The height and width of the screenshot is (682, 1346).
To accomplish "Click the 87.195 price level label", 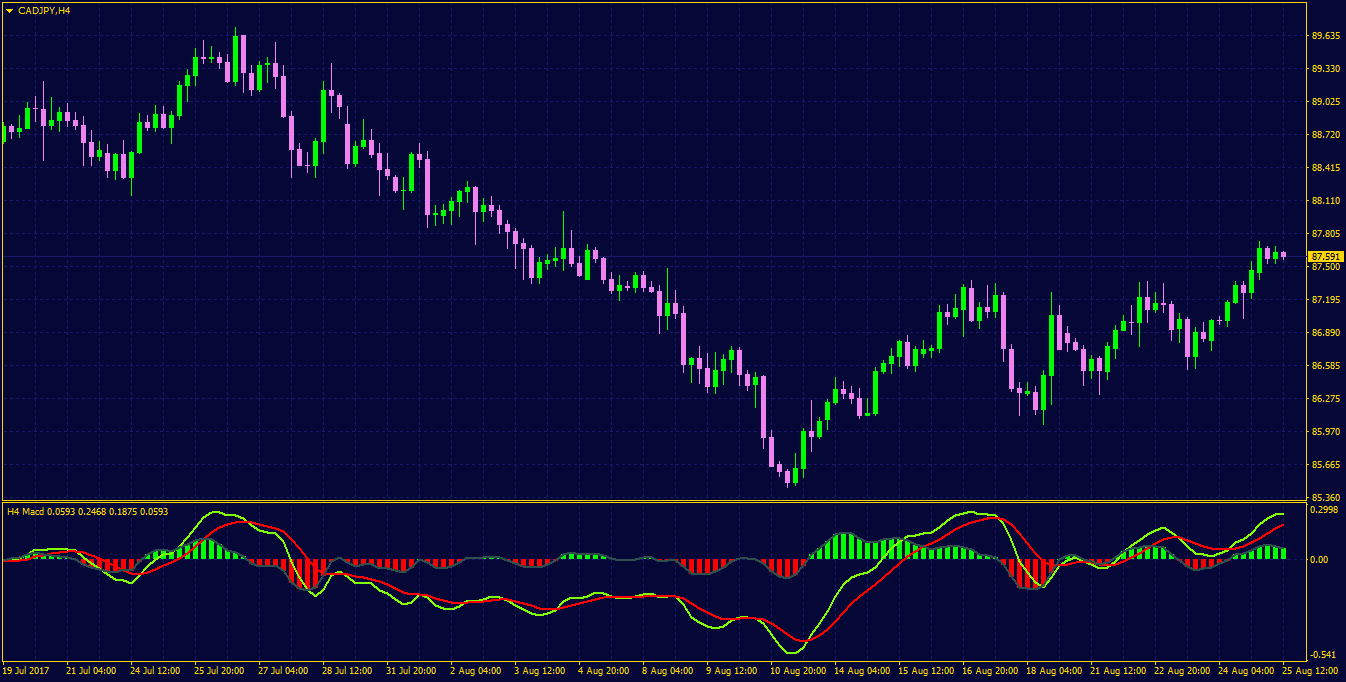I will pos(1325,300).
